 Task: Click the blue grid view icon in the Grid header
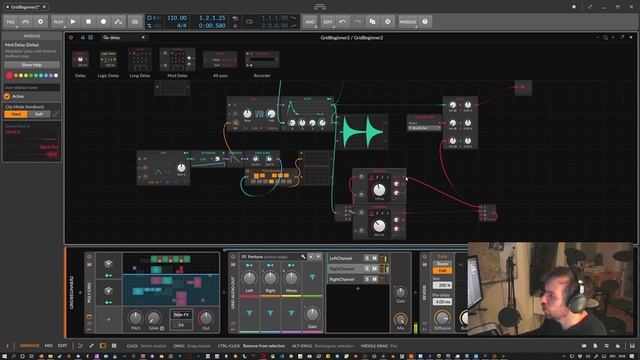tap(91, 38)
